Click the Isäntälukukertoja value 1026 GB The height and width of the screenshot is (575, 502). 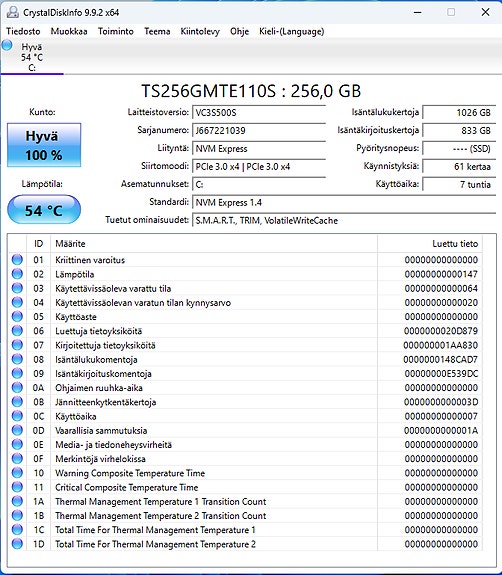[x=459, y=113]
